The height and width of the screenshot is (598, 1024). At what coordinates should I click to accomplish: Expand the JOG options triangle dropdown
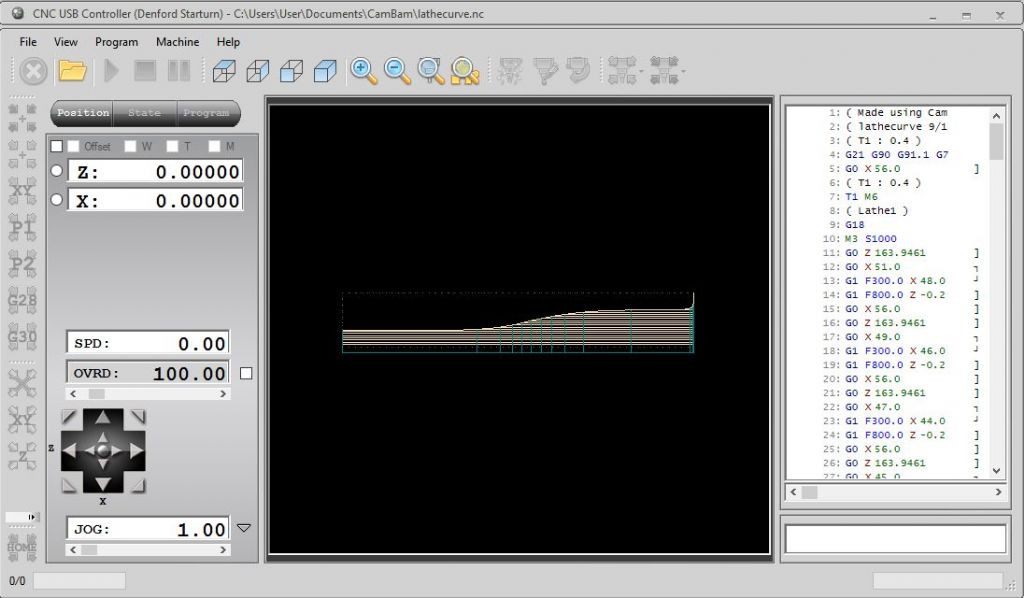click(x=244, y=528)
